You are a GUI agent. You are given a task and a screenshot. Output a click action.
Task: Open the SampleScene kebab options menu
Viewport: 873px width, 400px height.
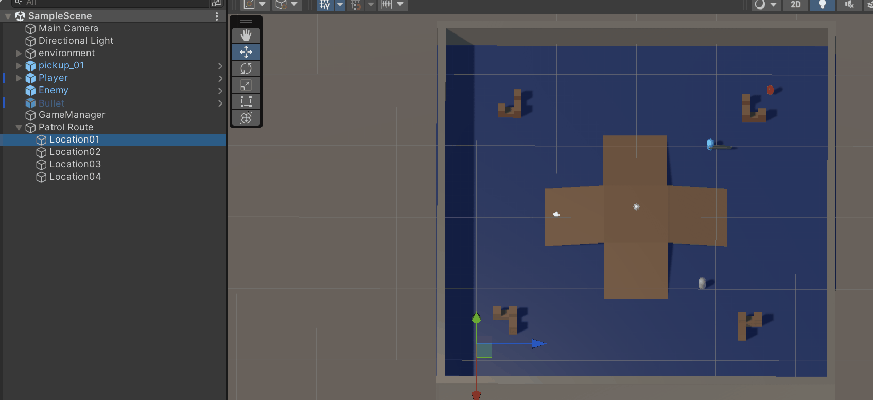[217, 16]
